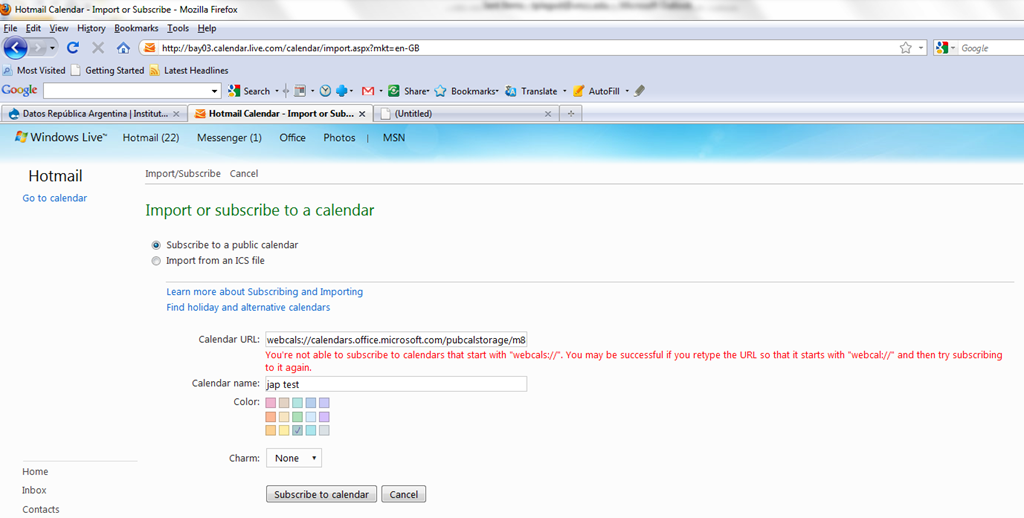Select Import from an ICS file option
This screenshot has width=1024, height=518.
[155, 261]
